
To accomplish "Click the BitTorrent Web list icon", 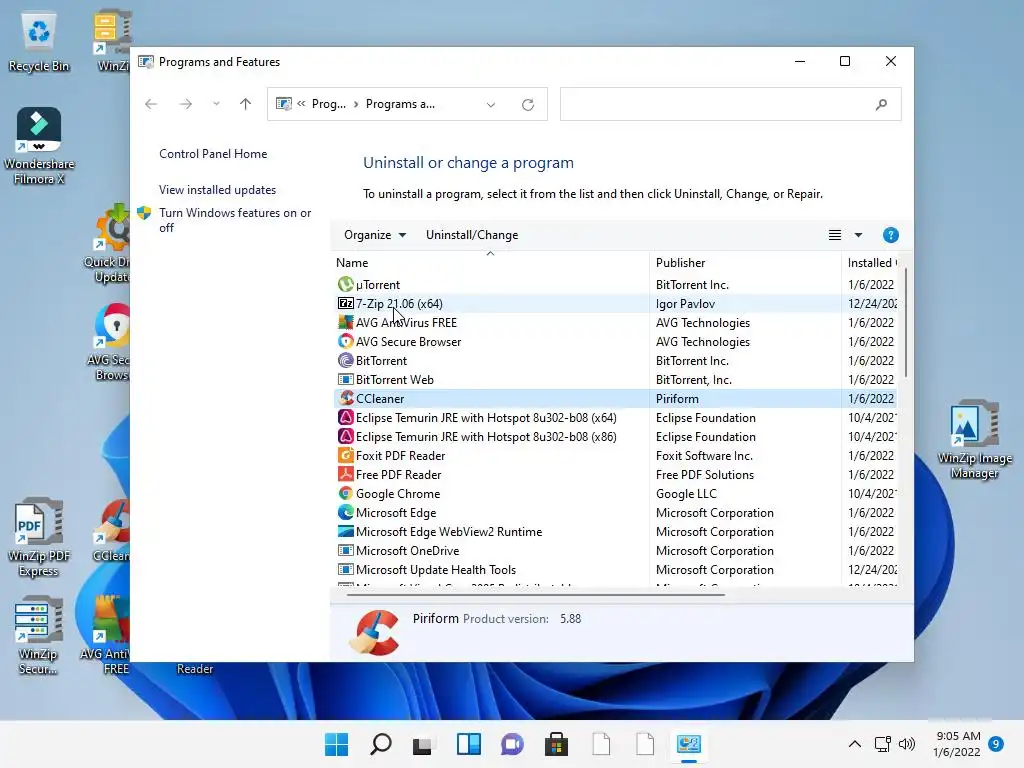I will click(345, 379).
